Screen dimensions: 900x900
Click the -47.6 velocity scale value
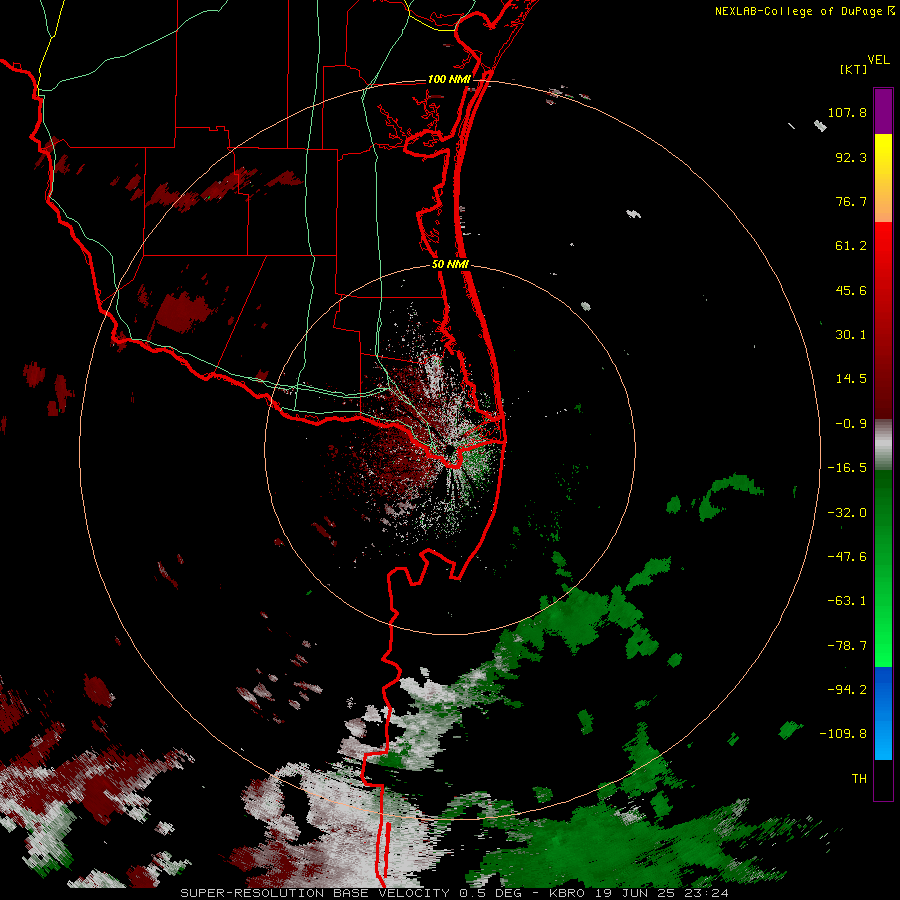pyautogui.click(x=847, y=557)
